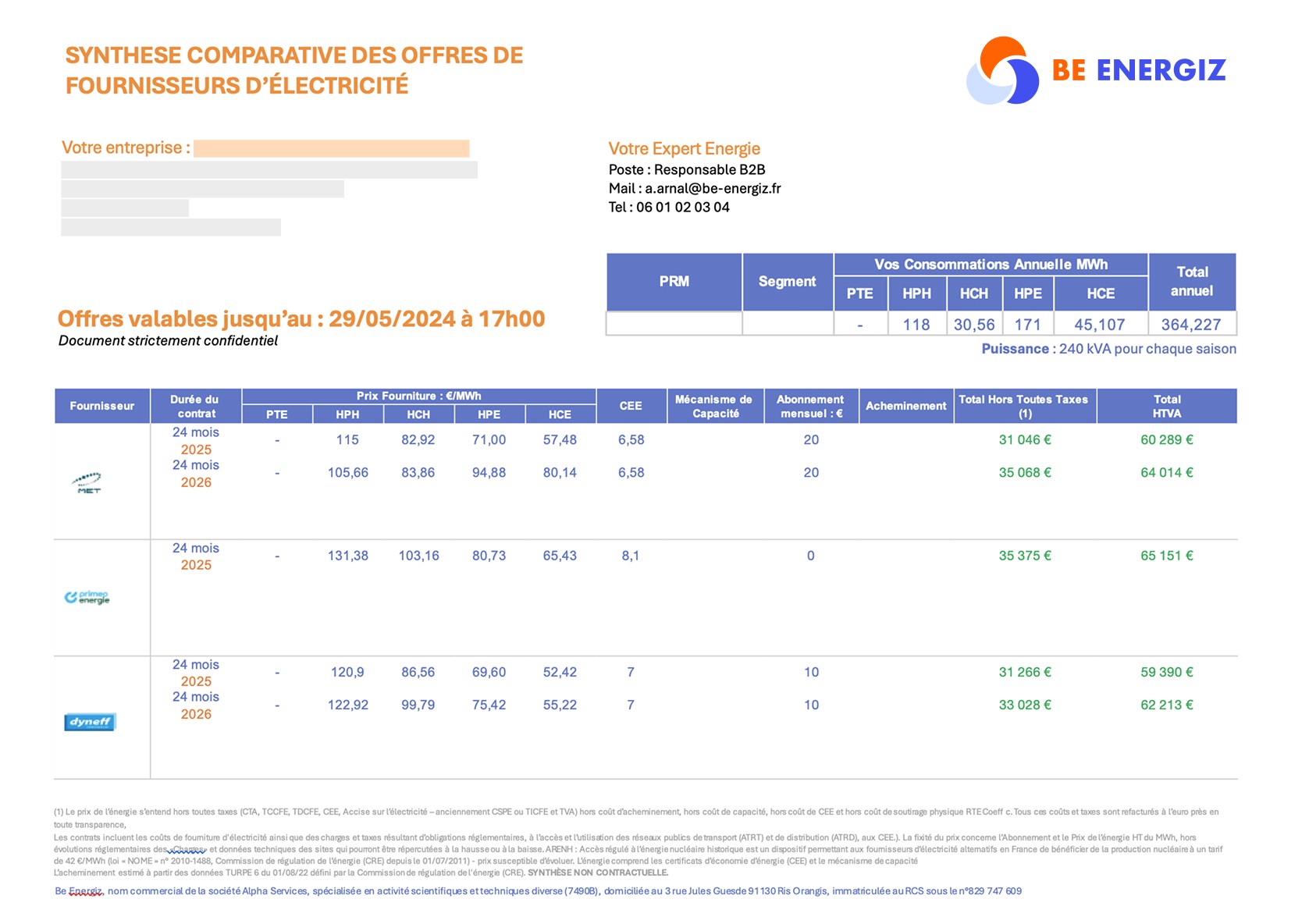The width and height of the screenshot is (1309, 924).
Task: Select HCH consumption value 30,56
Action: [x=974, y=325]
